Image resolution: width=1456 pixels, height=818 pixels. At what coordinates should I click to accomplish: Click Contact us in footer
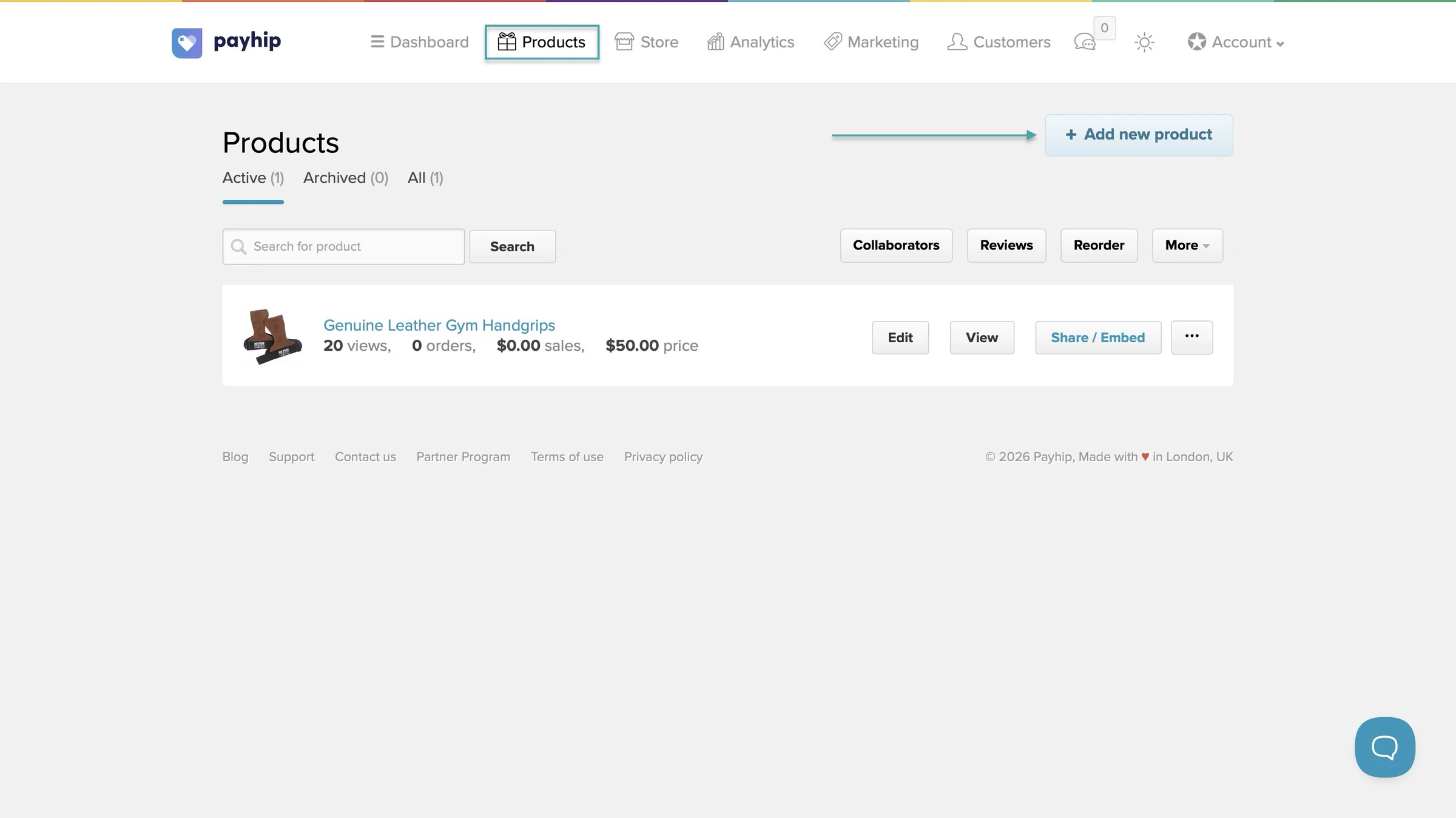[x=365, y=457]
